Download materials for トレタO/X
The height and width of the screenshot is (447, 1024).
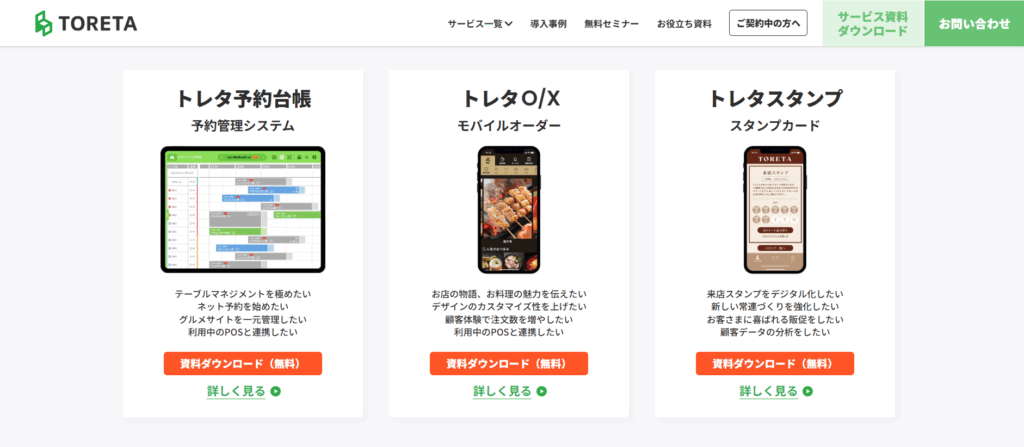click(x=509, y=363)
